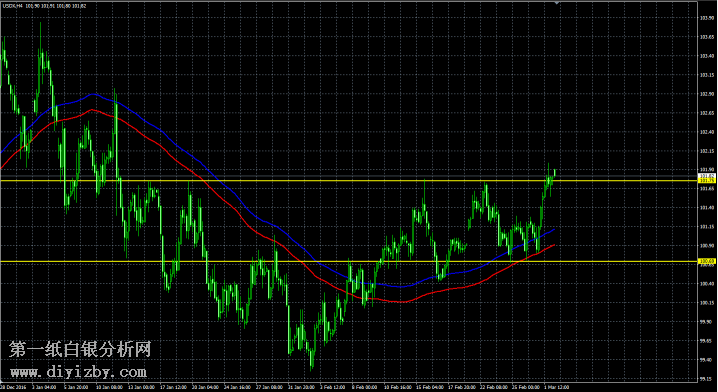Click the 102.65 price axis value
Screen dimensions: 718x392
707,113
